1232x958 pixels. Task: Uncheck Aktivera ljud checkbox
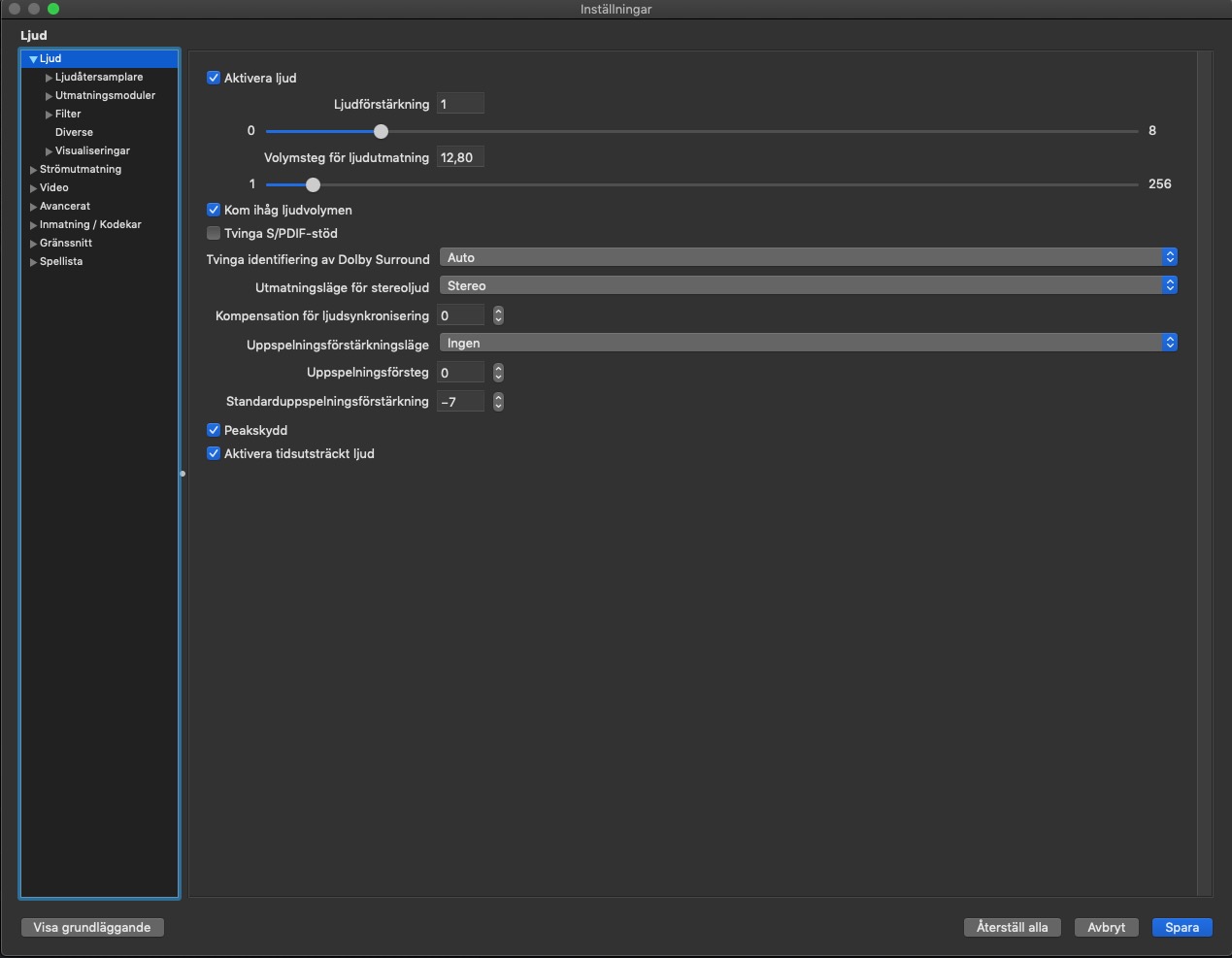click(214, 78)
